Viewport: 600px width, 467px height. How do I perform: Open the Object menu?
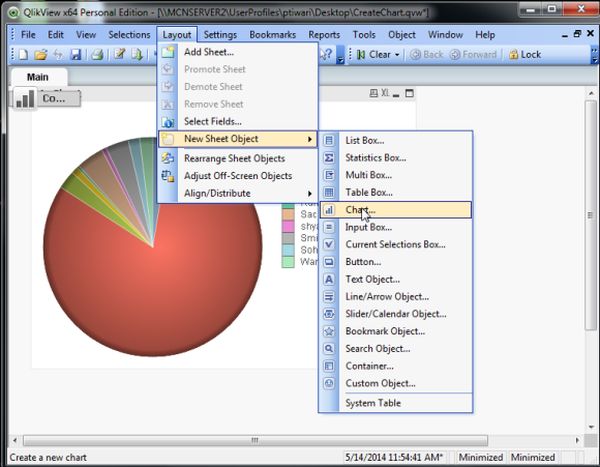pos(401,35)
